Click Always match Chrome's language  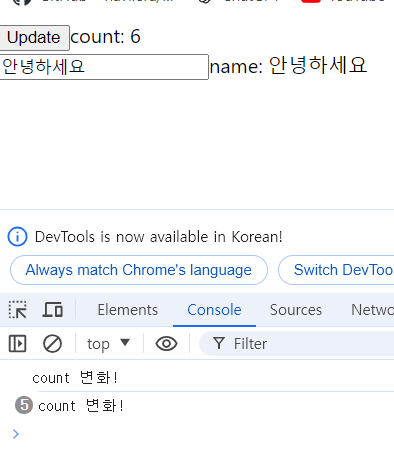[139, 270]
